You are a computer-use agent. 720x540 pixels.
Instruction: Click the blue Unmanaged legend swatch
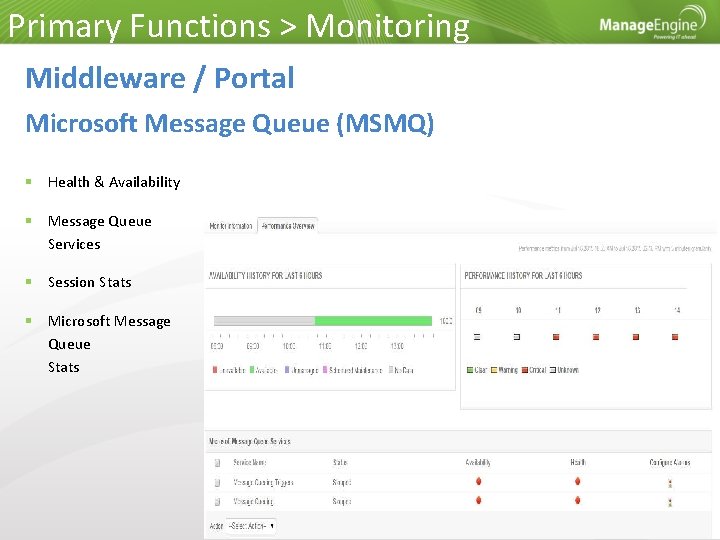pos(287,370)
